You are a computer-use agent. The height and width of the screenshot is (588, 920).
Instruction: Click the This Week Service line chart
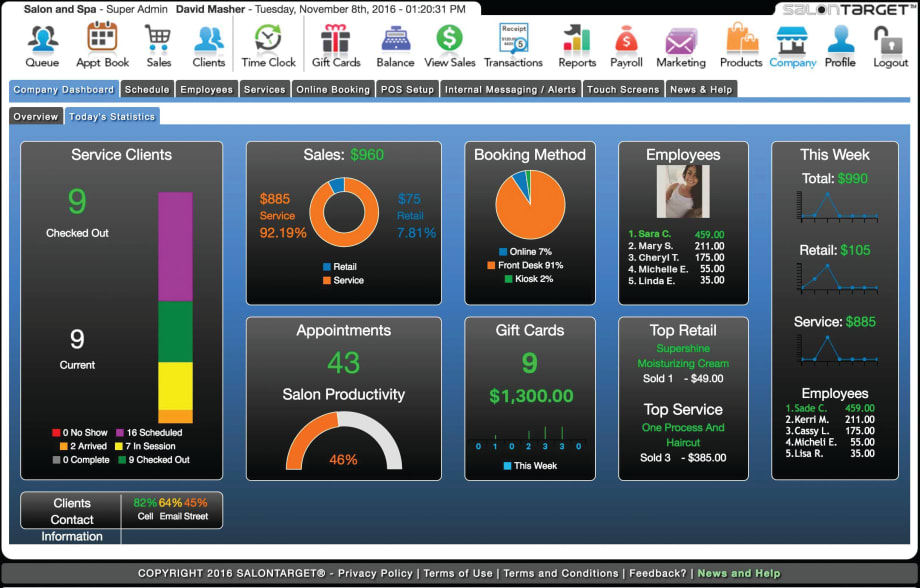[x=836, y=349]
